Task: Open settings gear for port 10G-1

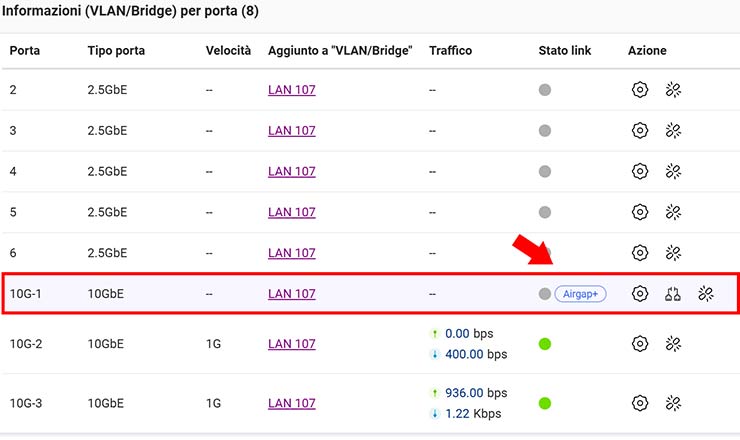Action: 640,294
